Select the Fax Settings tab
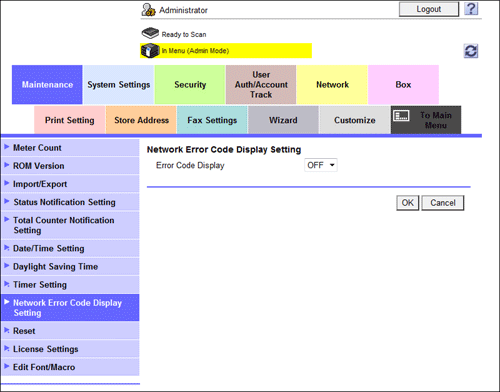Image resolution: width=500 pixels, height=392 pixels. [212, 120]
